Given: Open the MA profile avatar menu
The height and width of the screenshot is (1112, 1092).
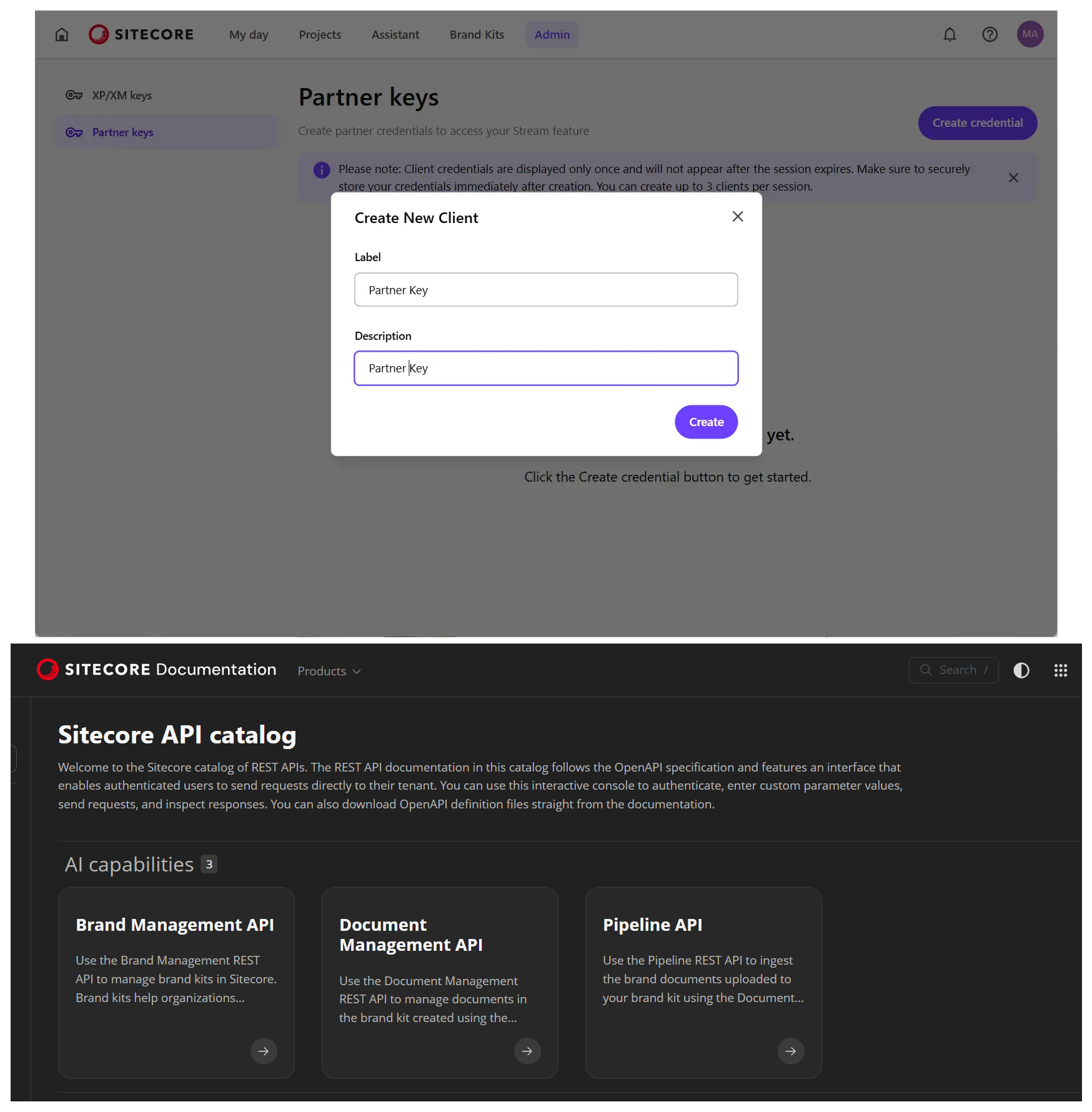Looking at the screenshot, I should tap(1030, 35).
